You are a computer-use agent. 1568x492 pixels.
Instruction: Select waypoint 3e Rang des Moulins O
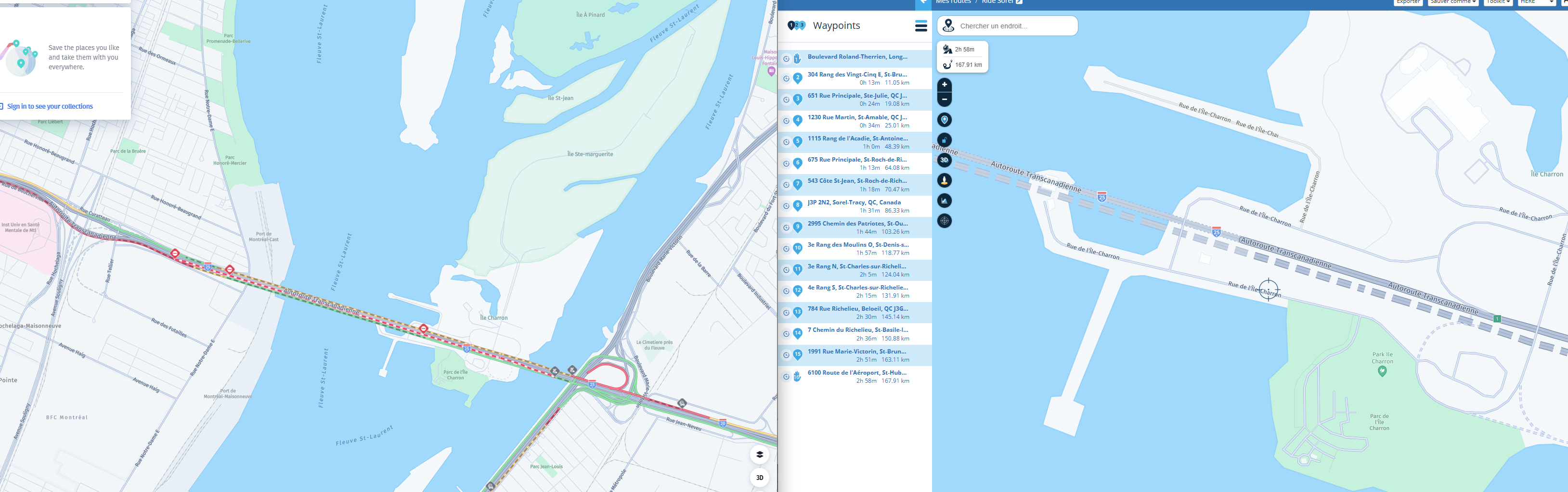click(x=855, y=249)
